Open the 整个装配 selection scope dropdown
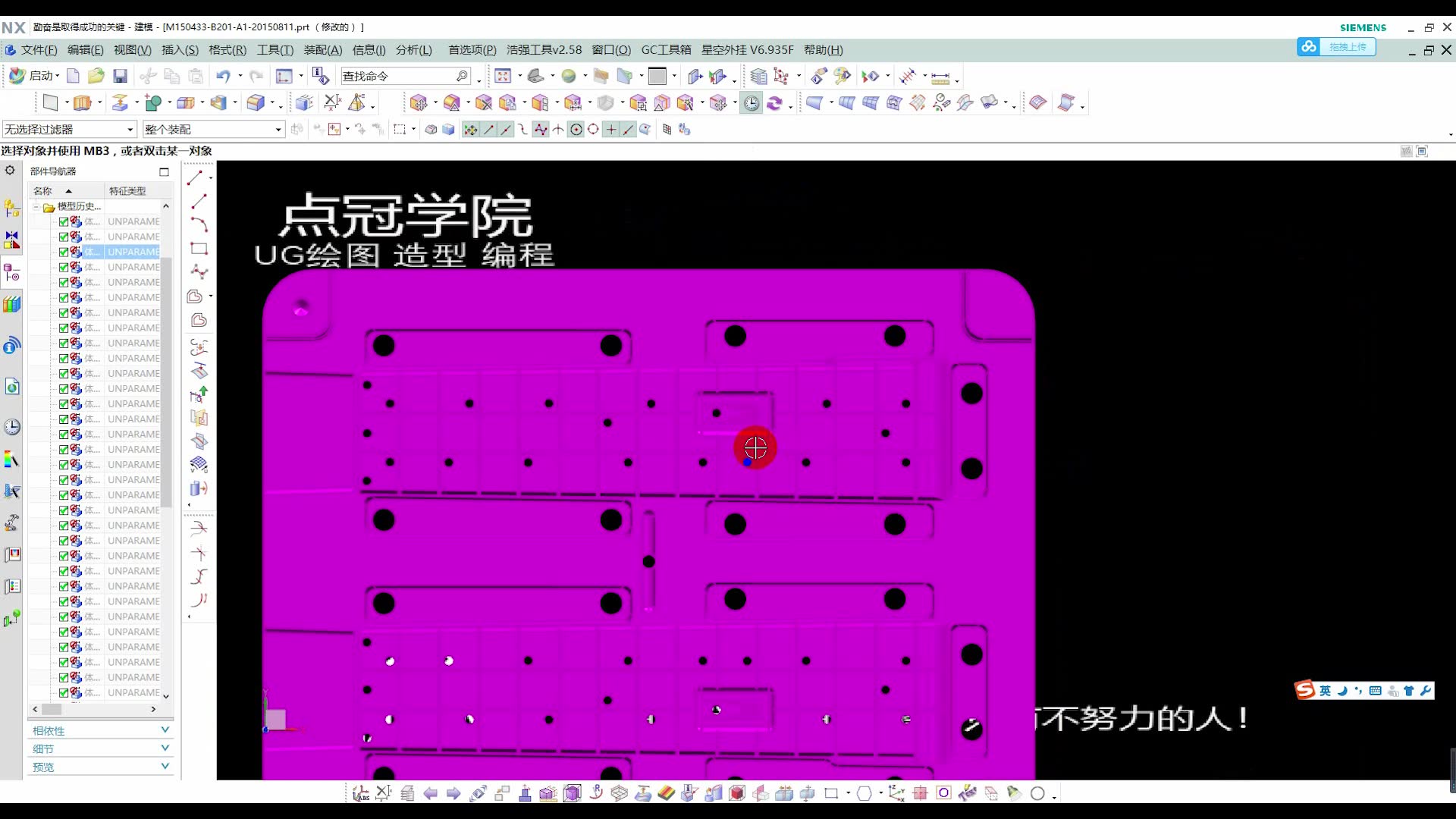Image resolution: width=1456 pixels, height=819 pixels. point(277,129)
